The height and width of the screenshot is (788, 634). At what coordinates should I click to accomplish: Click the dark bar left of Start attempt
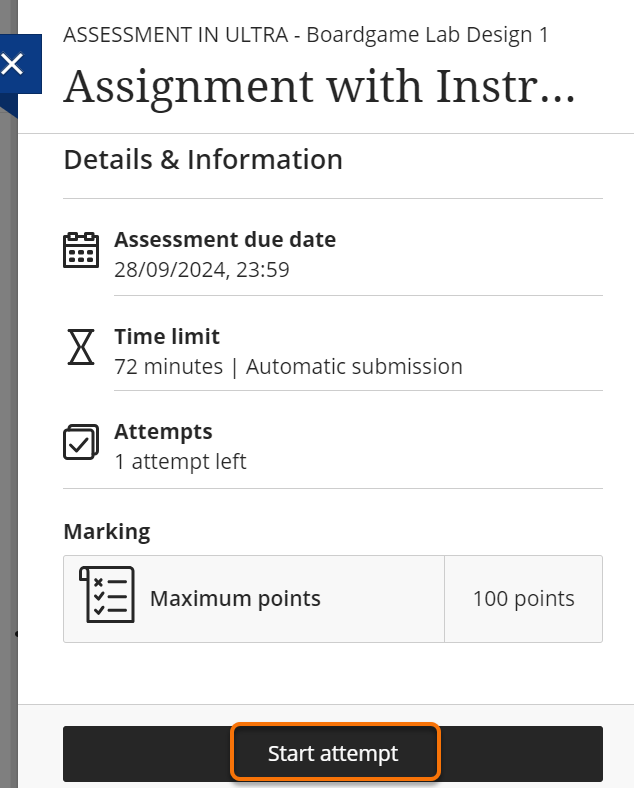(x=147, y=753)
